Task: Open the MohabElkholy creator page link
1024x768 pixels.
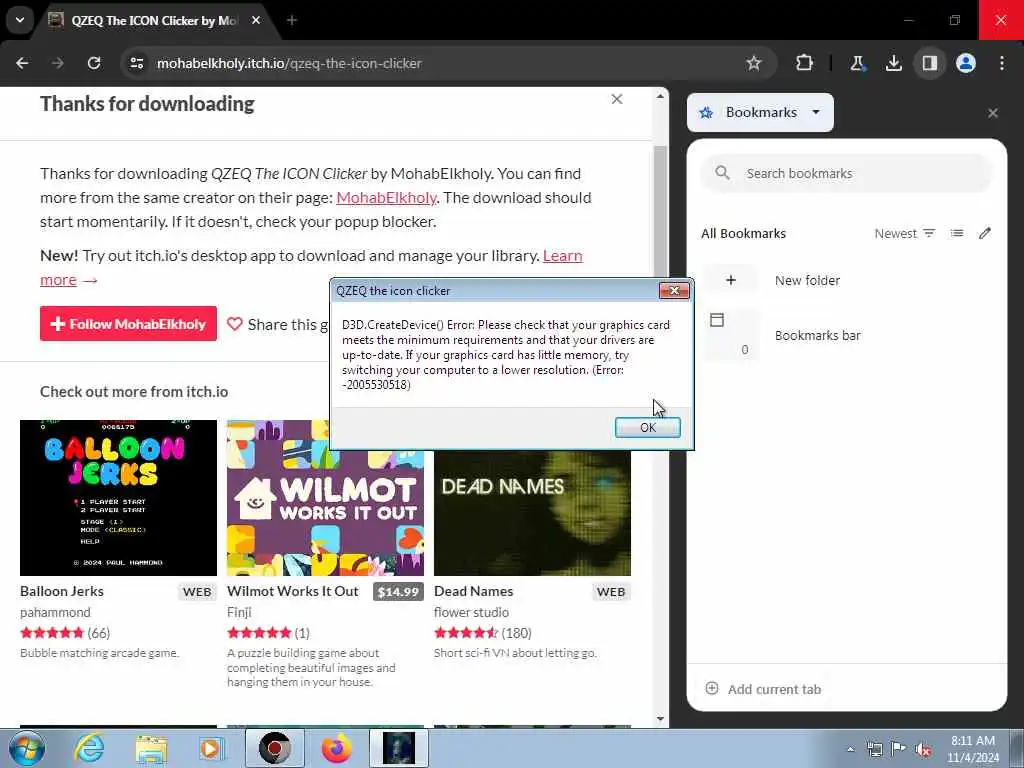Action: 386,198
